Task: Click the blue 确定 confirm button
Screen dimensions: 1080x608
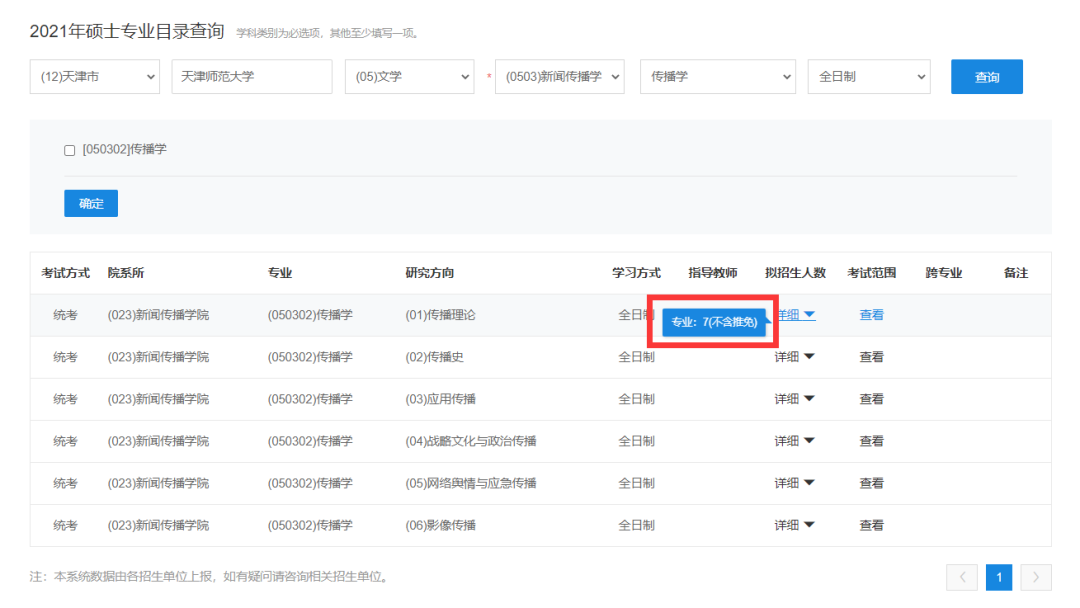Action: (x=91, y=203)
